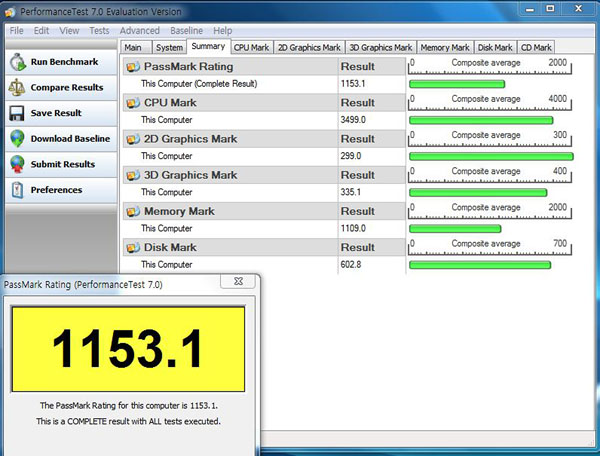Click the 2D Graphics Mark green result bar

coord(491,156)
